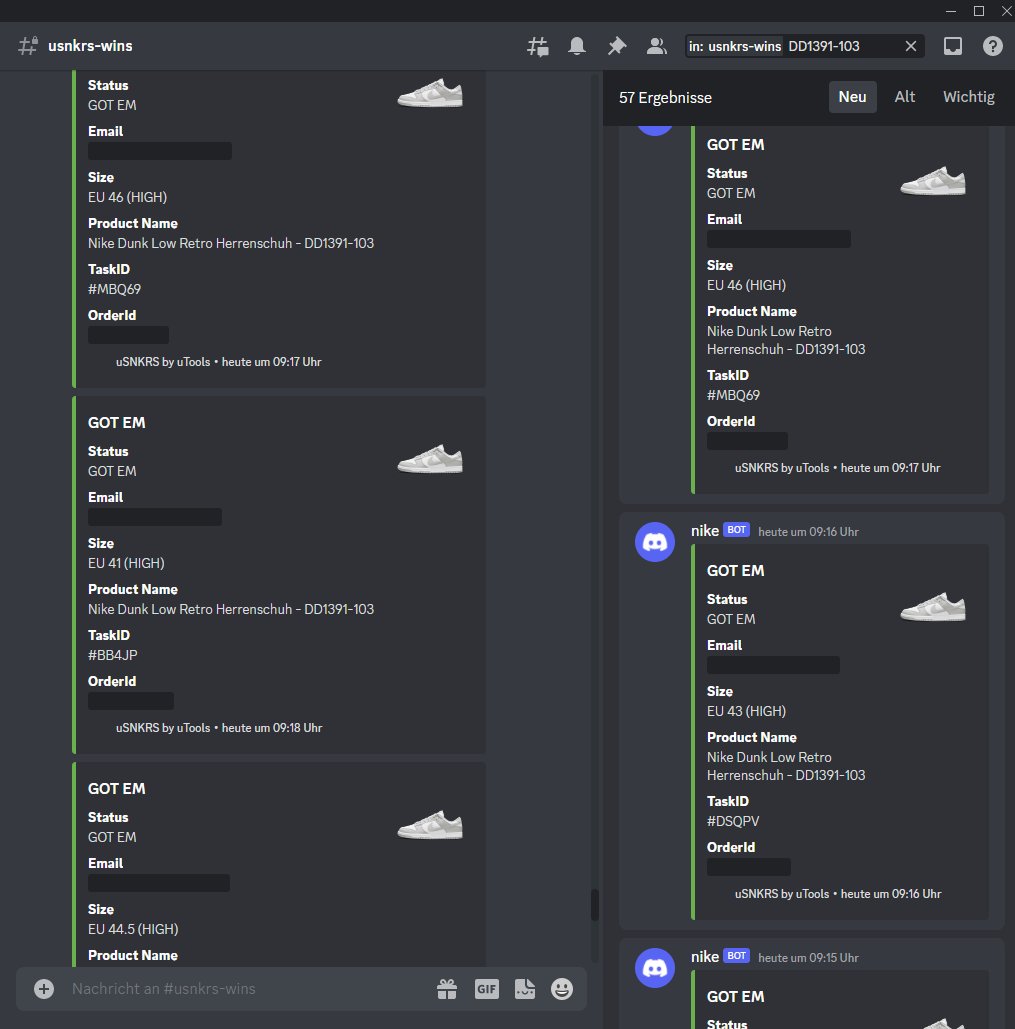Click the usnkrs-wins channel hash icon
Image resolution: width=1015 pixels, height=1029 pixels.
(28, 46)
